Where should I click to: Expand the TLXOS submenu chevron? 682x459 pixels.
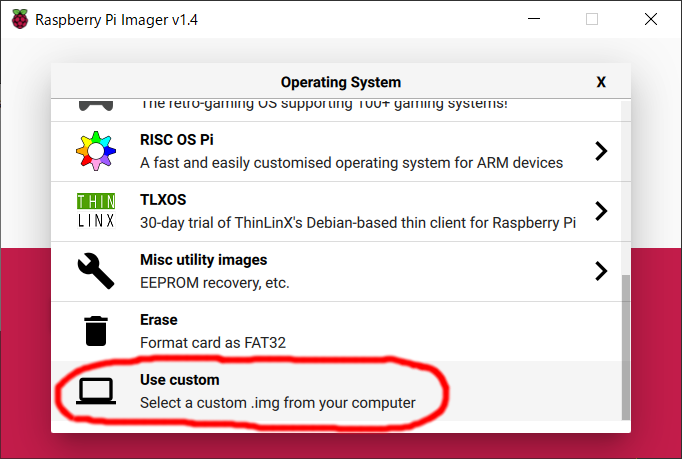[601, 211]
